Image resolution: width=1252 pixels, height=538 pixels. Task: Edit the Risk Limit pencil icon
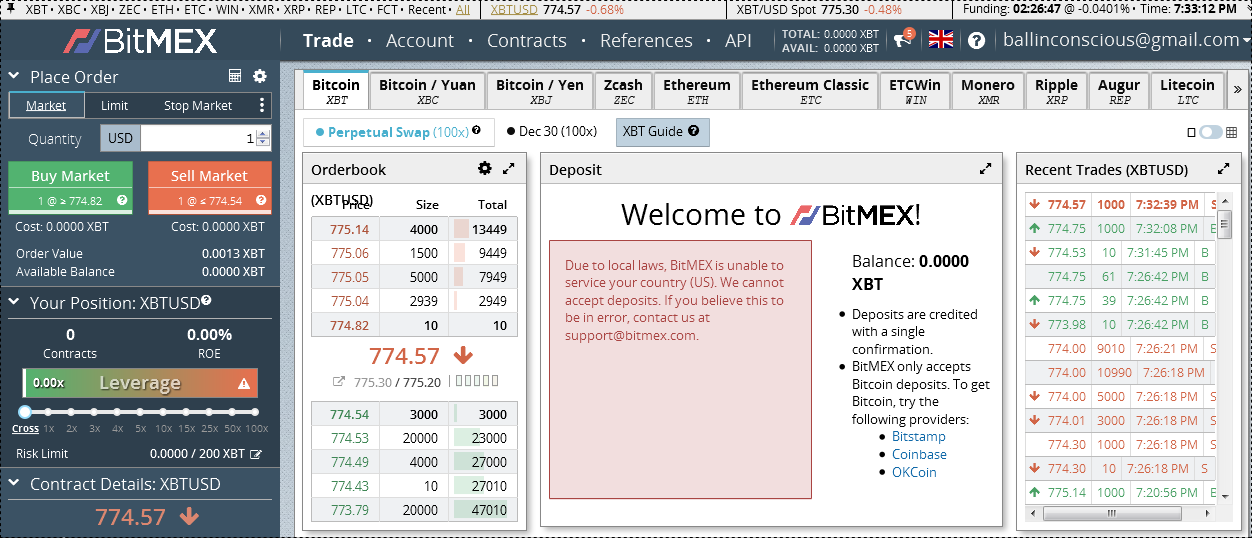(x=256, y=454)
